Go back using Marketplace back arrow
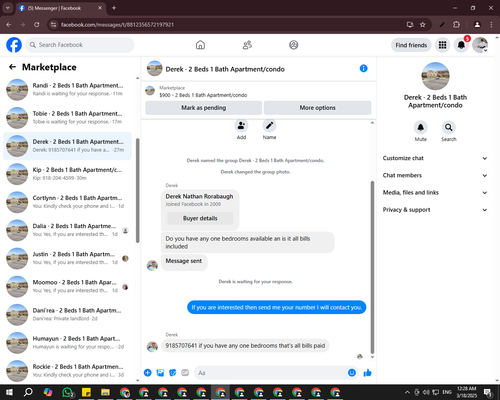The image size is (500, 400). coord(13,67)
